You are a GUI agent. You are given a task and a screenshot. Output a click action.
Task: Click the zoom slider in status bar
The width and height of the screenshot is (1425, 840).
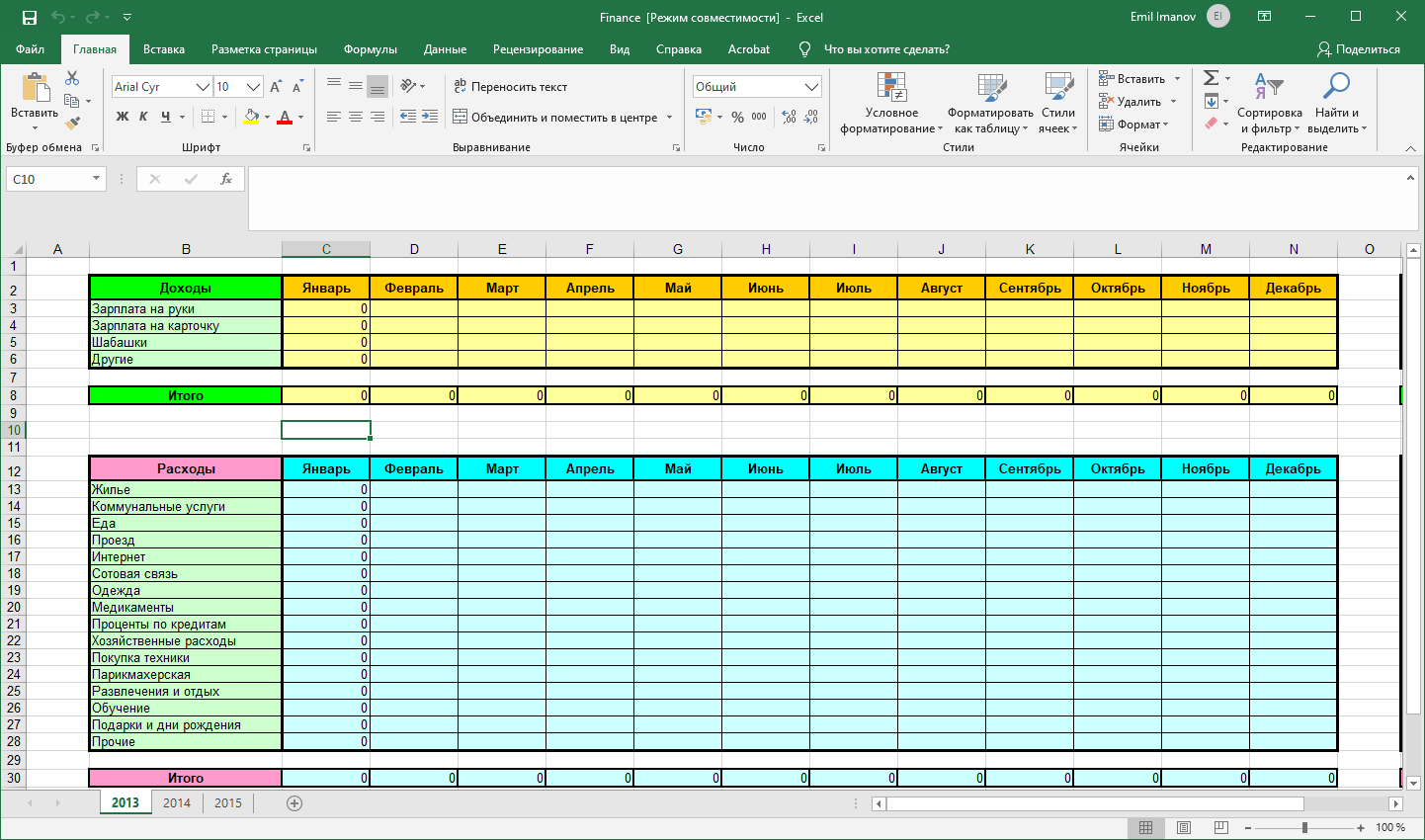point(1304,827)
